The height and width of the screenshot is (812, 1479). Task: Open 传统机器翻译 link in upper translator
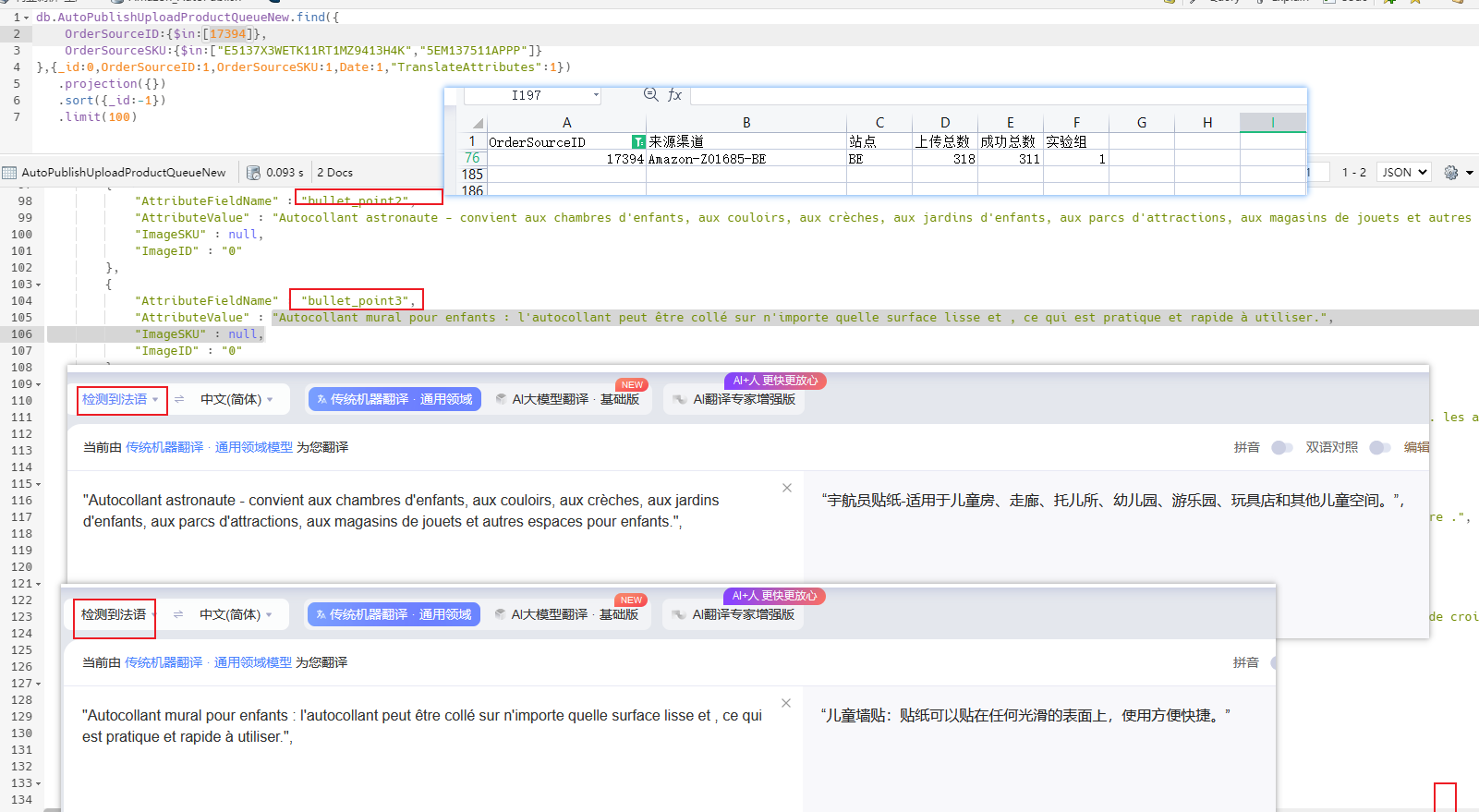164,447
